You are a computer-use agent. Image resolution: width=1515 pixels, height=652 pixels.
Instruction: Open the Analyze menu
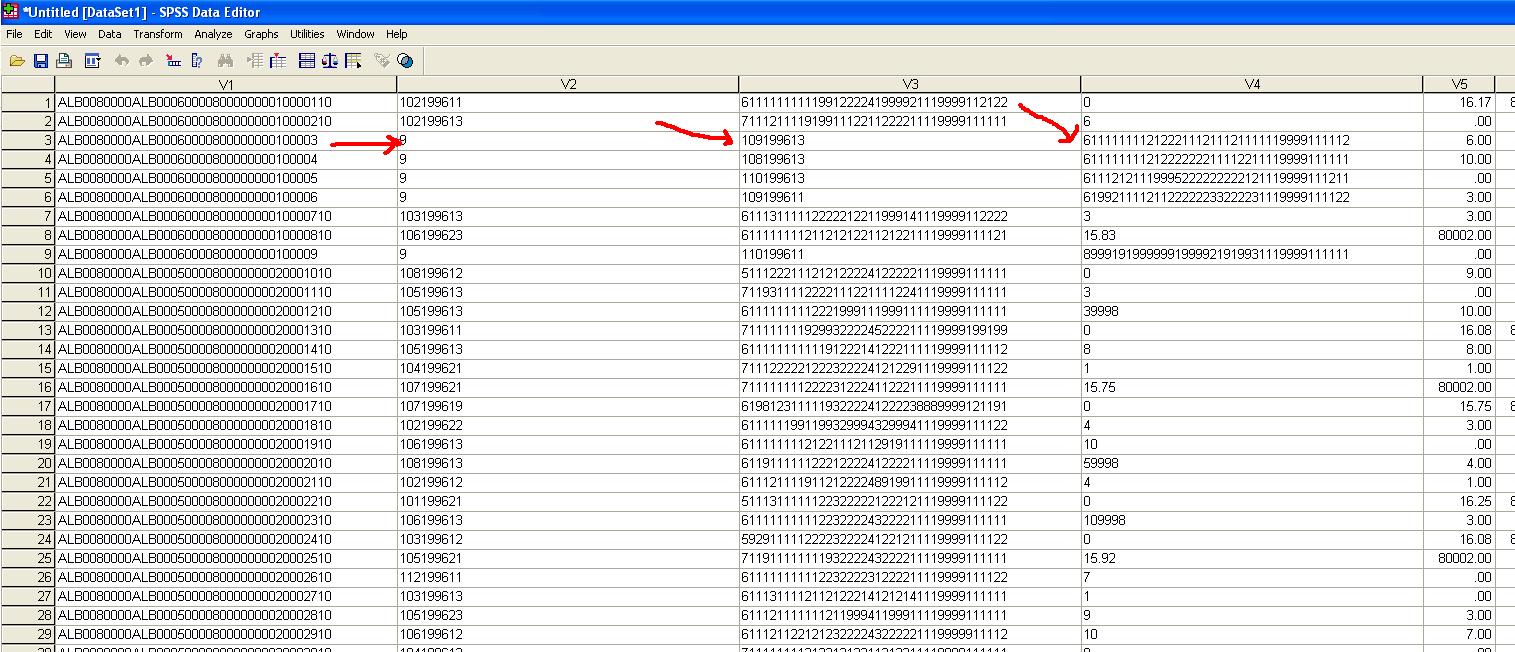coord(213,34)
